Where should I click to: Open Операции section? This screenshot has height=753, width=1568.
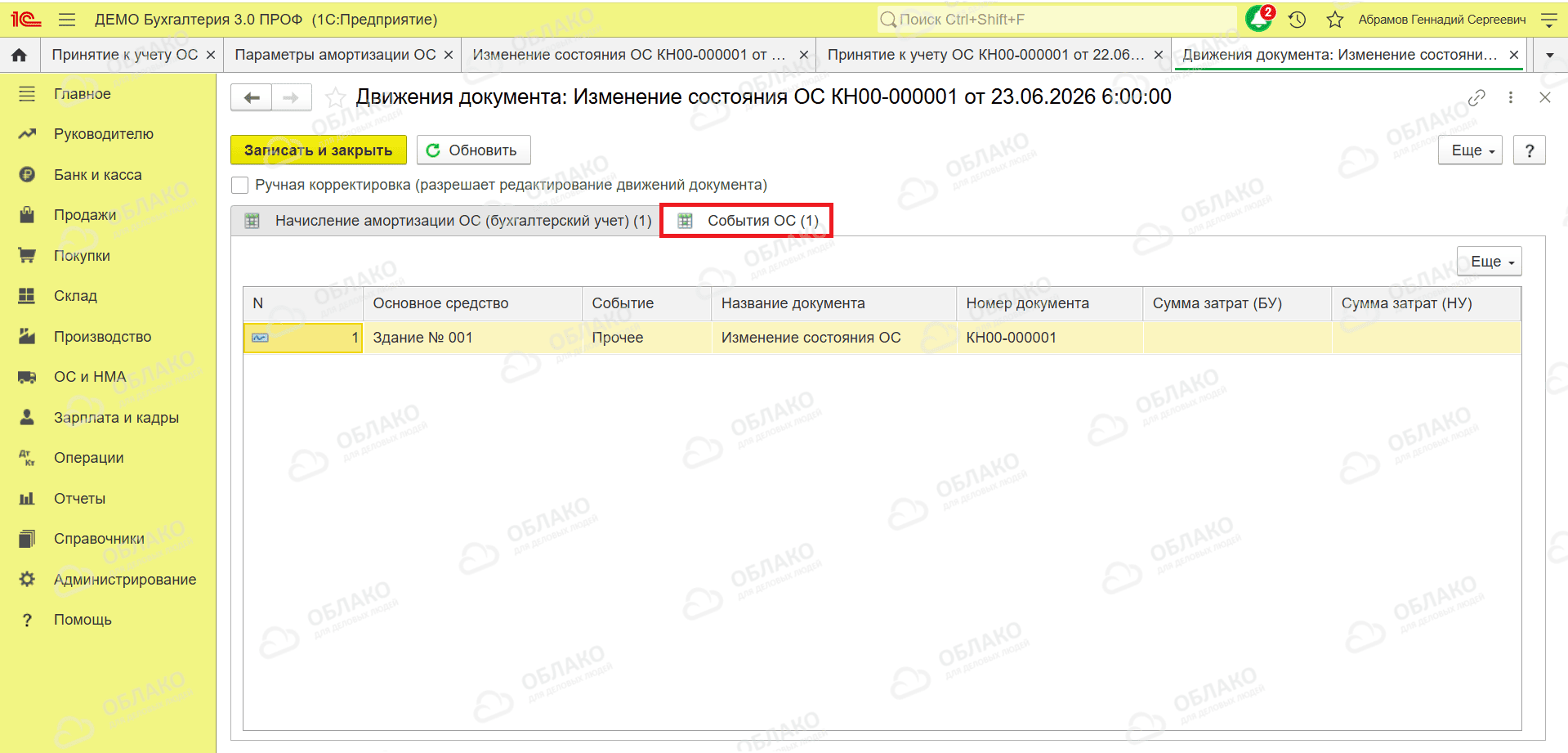[x=88, y=458]
